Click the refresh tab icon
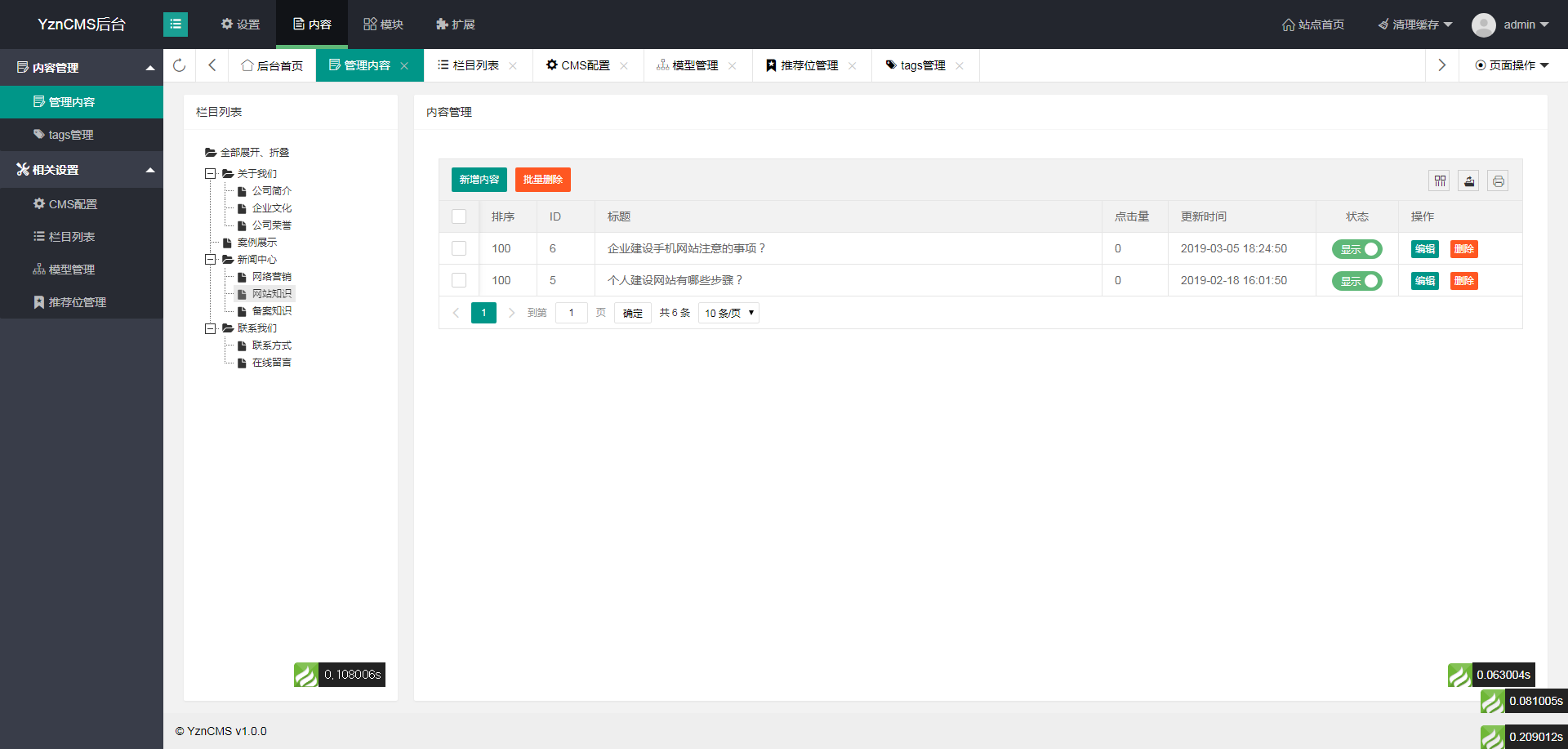1568x749 pixels. coord(180,65)
